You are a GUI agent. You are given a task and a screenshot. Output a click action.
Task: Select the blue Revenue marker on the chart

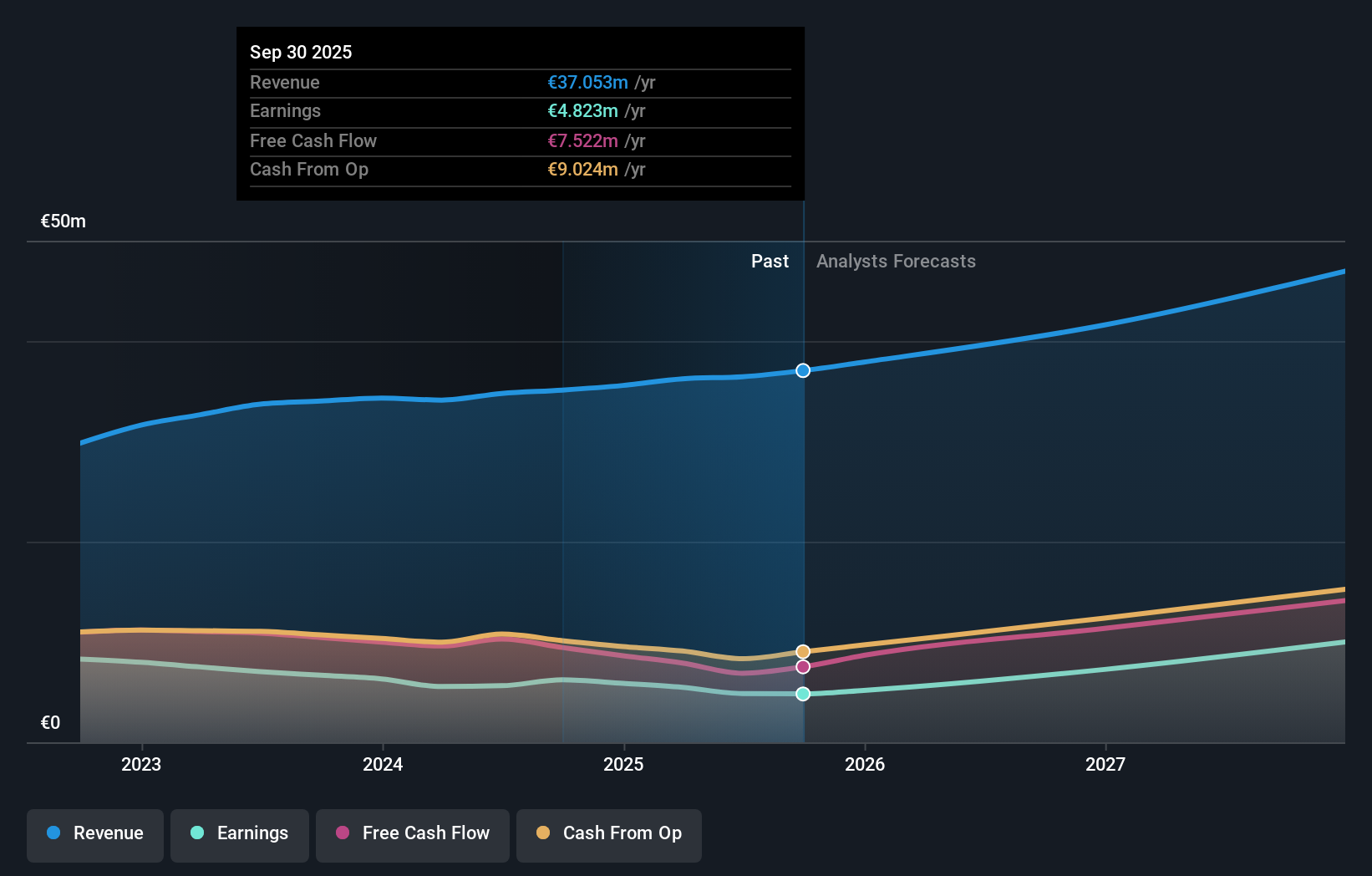click(x=803, y=370)
